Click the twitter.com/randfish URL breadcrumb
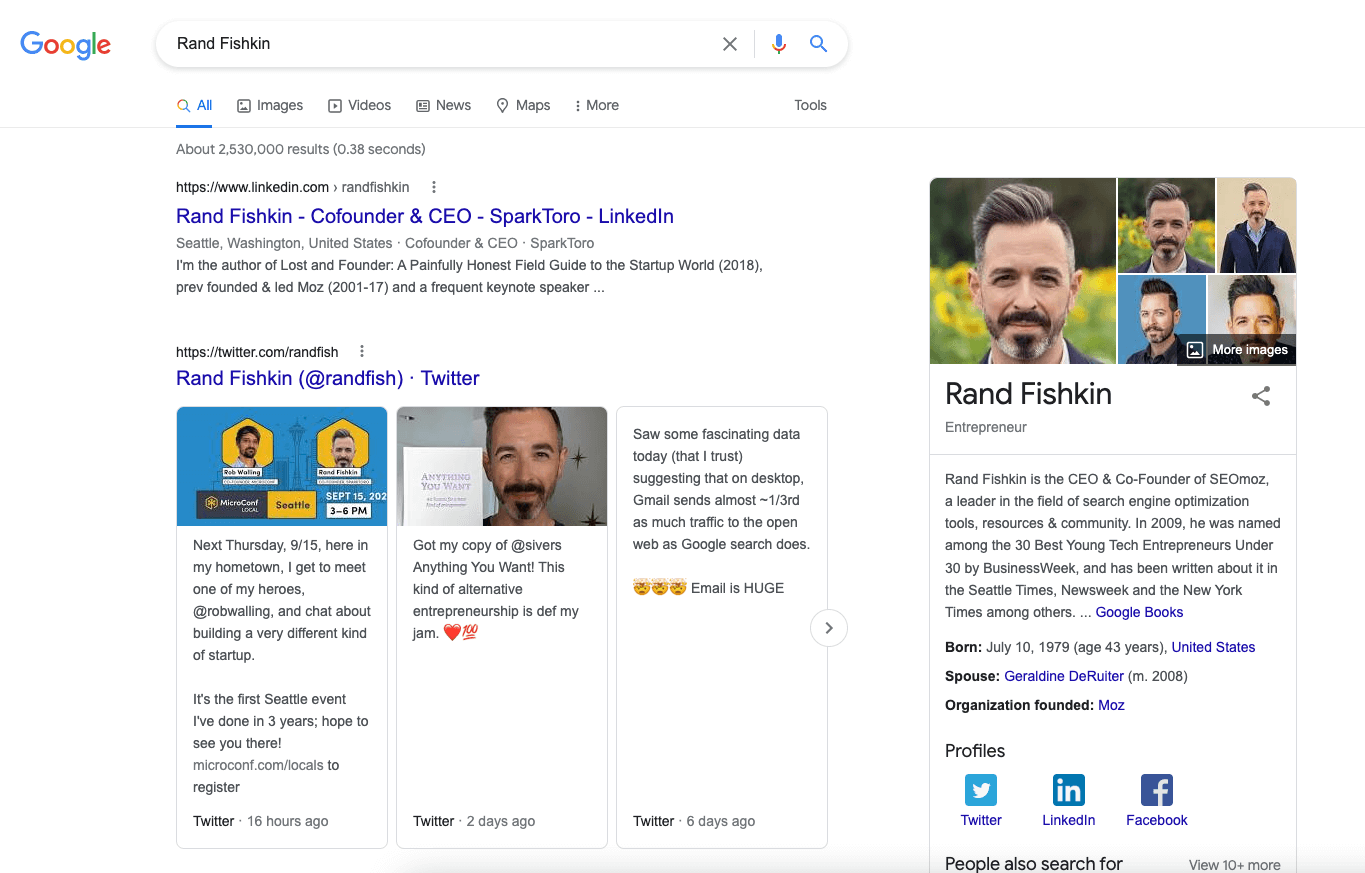Image resolution: width=1365 pixels, height=873 pixels. (257, 352)
